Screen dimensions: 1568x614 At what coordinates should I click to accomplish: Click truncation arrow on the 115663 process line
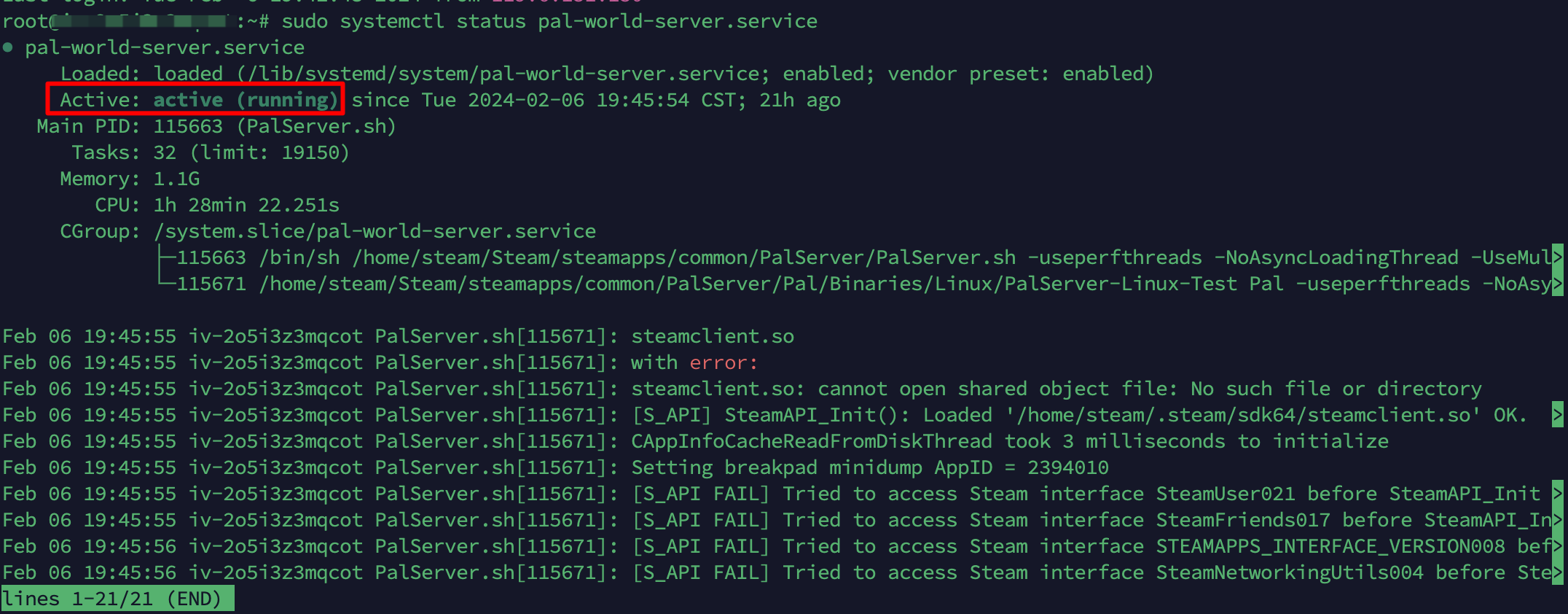point(1558,257)
